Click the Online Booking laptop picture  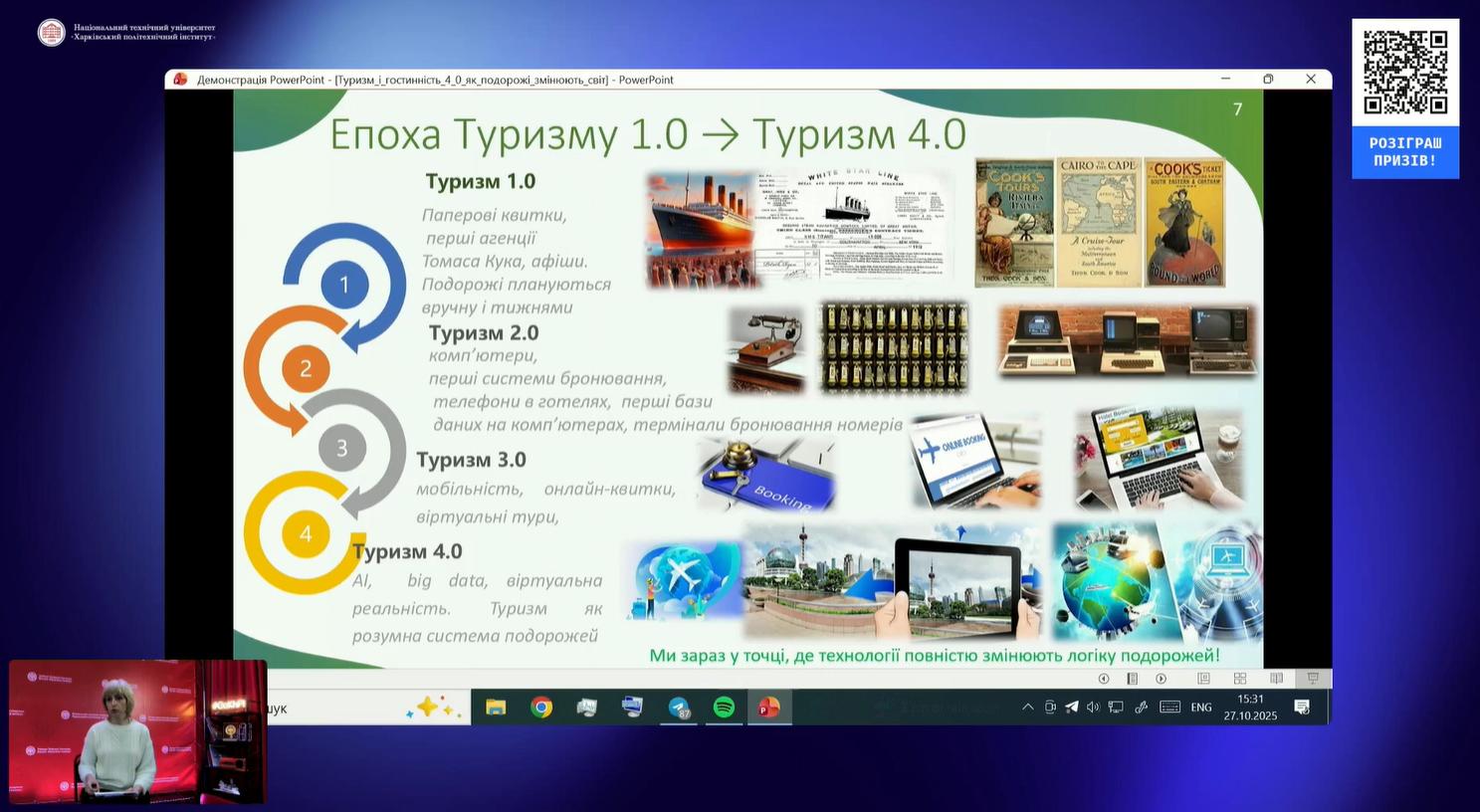pyautogui.click(x=976, y=463)
